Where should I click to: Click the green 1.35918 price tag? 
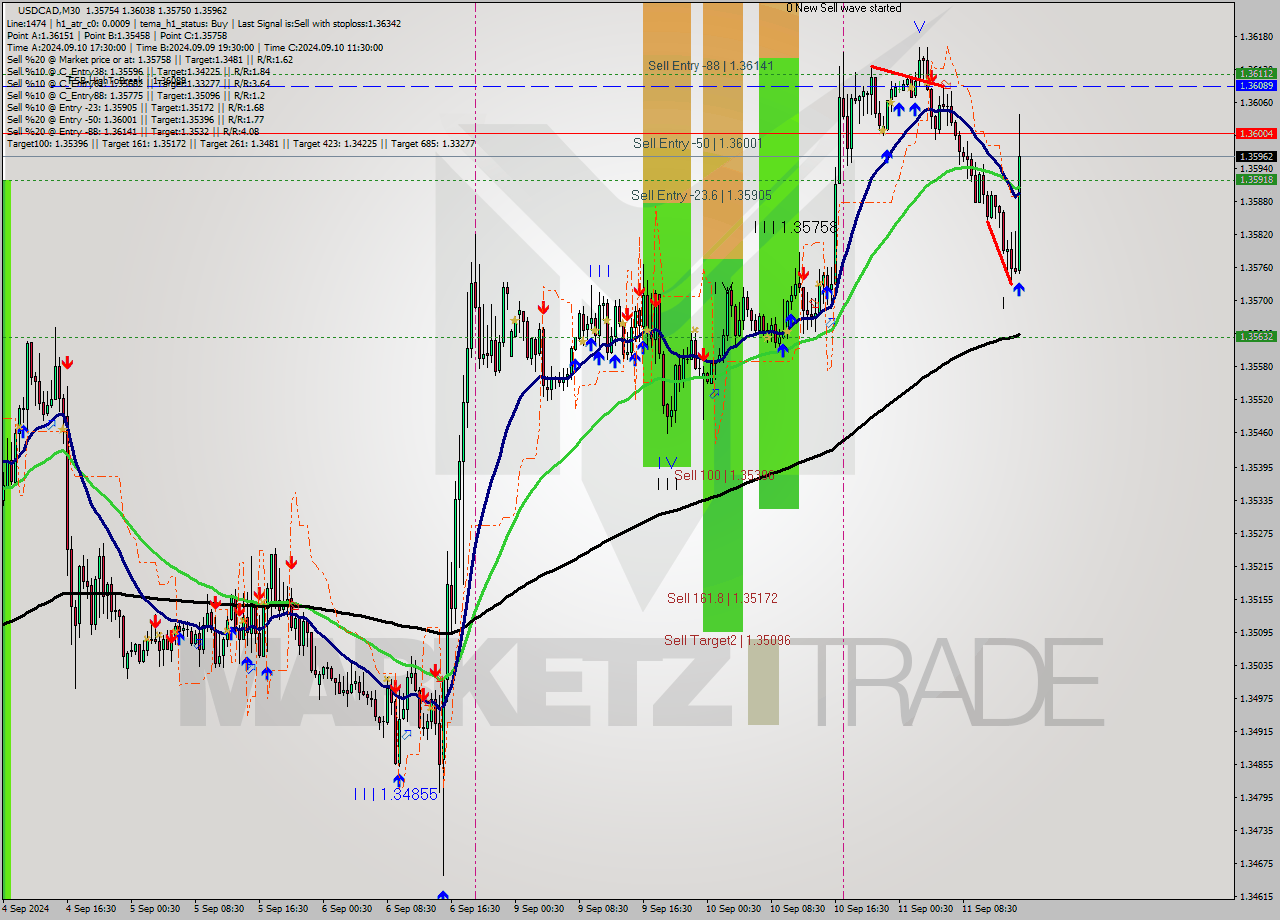(x=1256, y=180)
